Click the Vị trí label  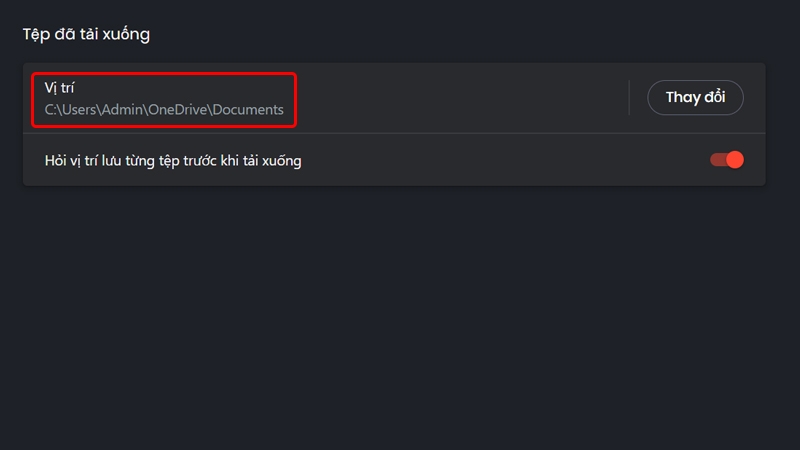pos(60,88)
